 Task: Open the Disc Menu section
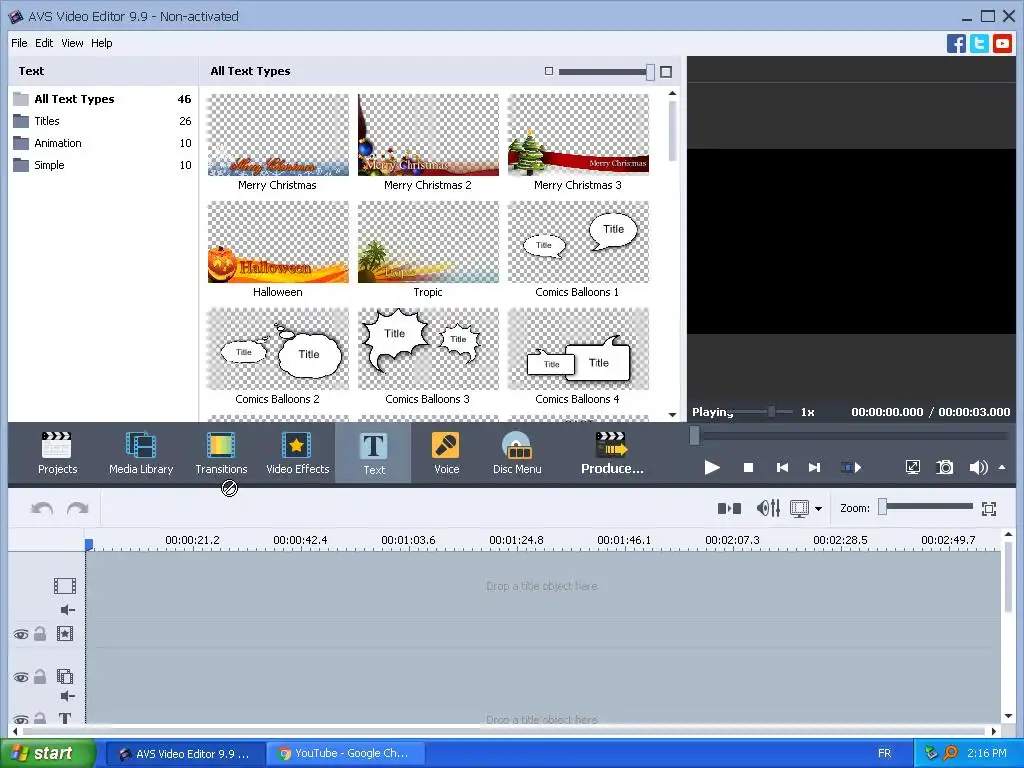pos(517,453)
